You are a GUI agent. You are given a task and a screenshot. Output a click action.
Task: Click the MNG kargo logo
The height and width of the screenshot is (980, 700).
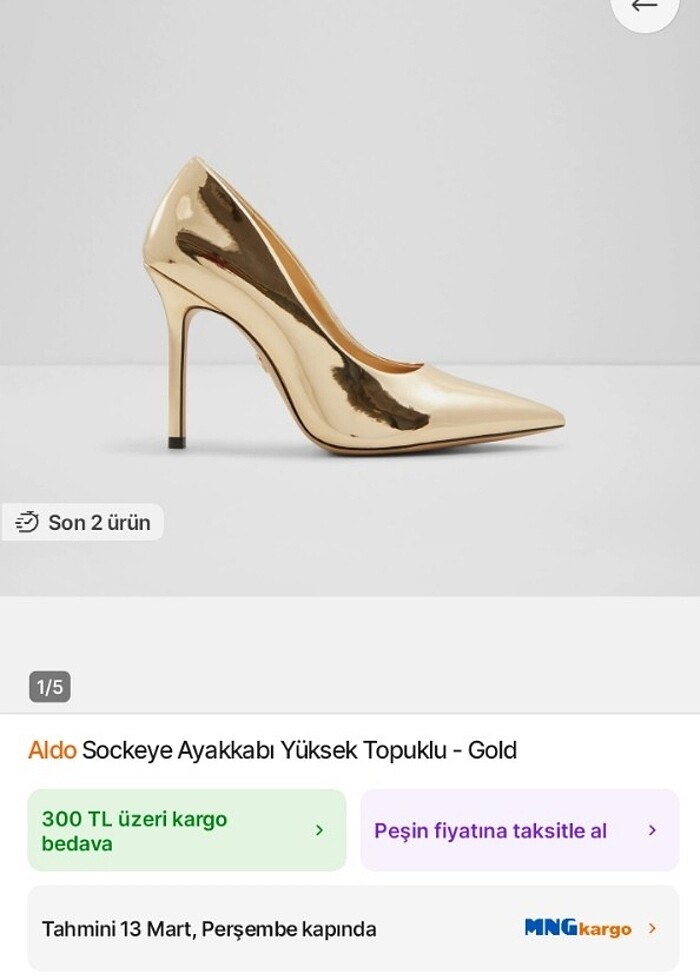coord(578,928)
